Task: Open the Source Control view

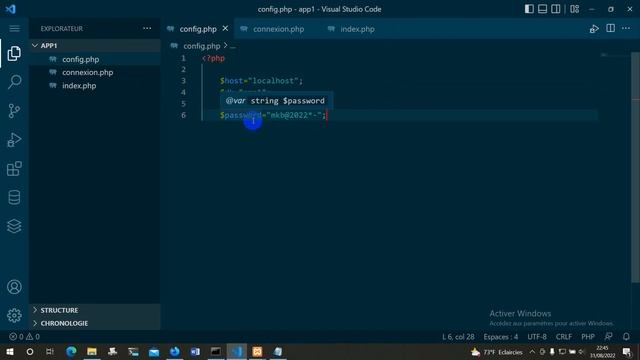Action: (x=14, y=111)
